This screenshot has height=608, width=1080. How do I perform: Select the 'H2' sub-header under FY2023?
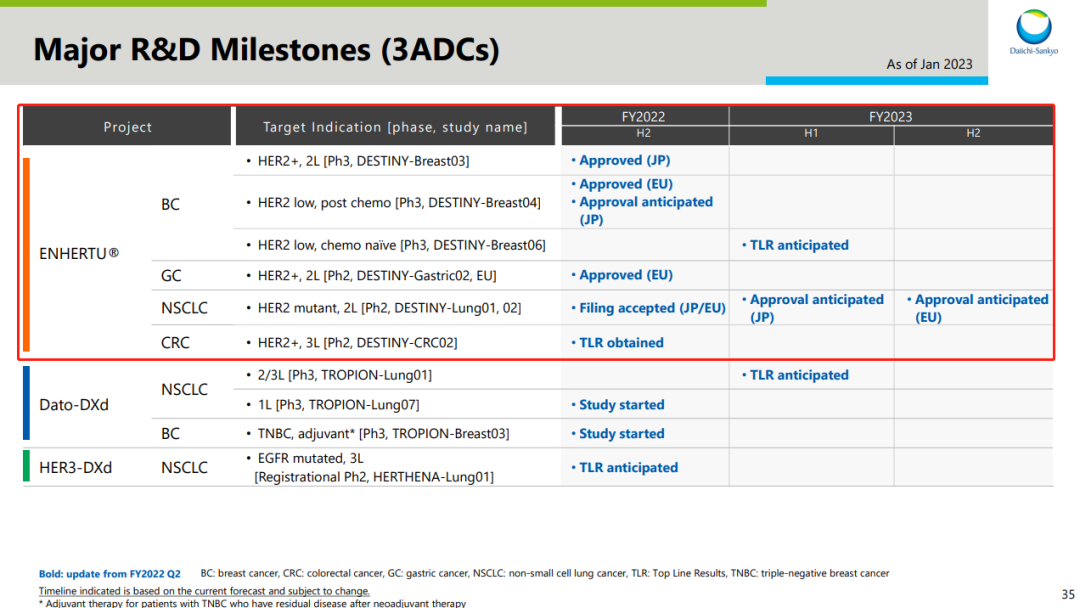973,134
